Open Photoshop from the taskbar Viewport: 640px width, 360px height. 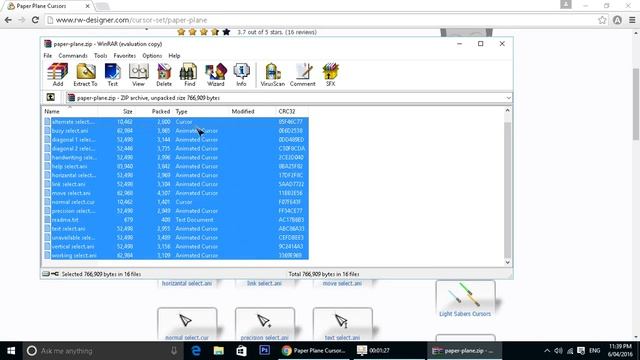pos(264,351)
